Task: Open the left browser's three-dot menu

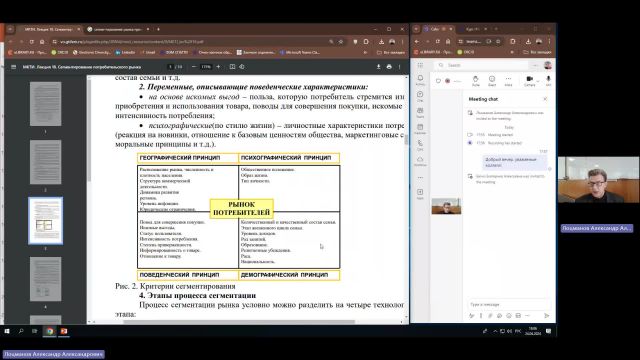Action: (402, 42)
